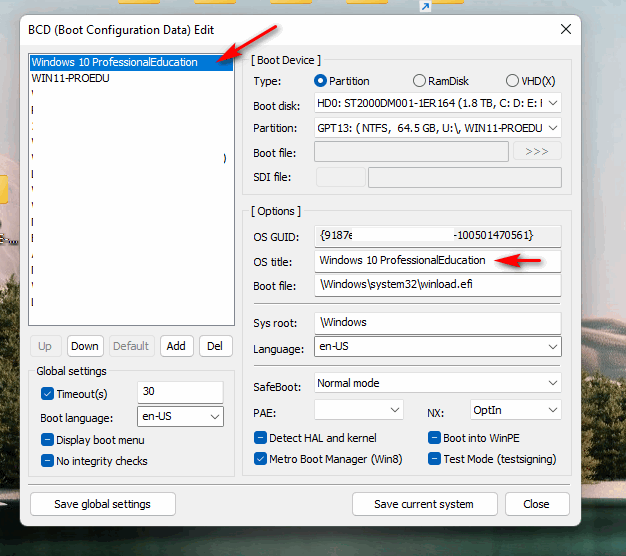Click the wide SDI file path field
The width and height of the screenshot is (626, 556).
tap(465, 177)
